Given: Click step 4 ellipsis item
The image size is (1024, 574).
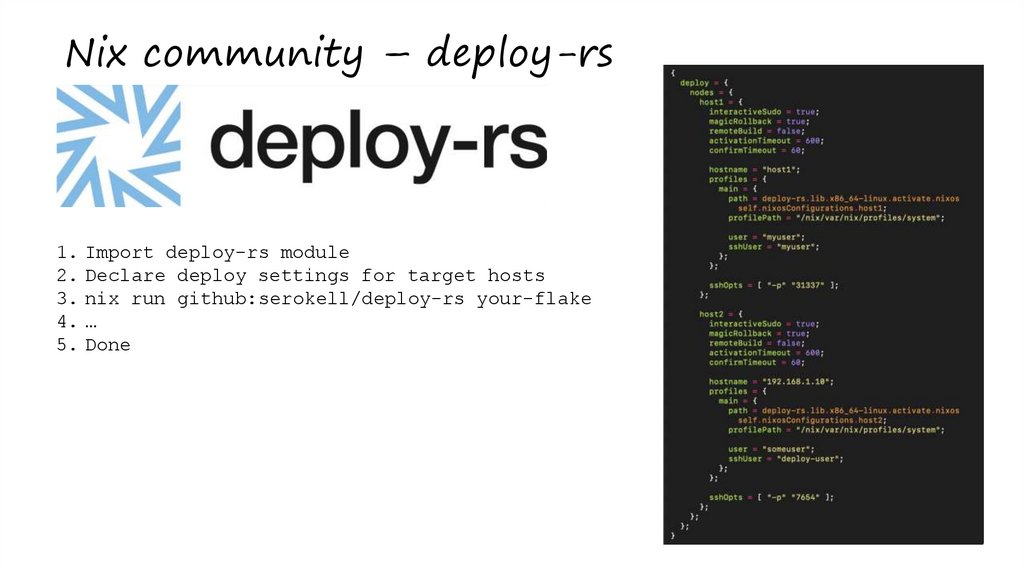Looking at the screenshot, I should point(91,322).
